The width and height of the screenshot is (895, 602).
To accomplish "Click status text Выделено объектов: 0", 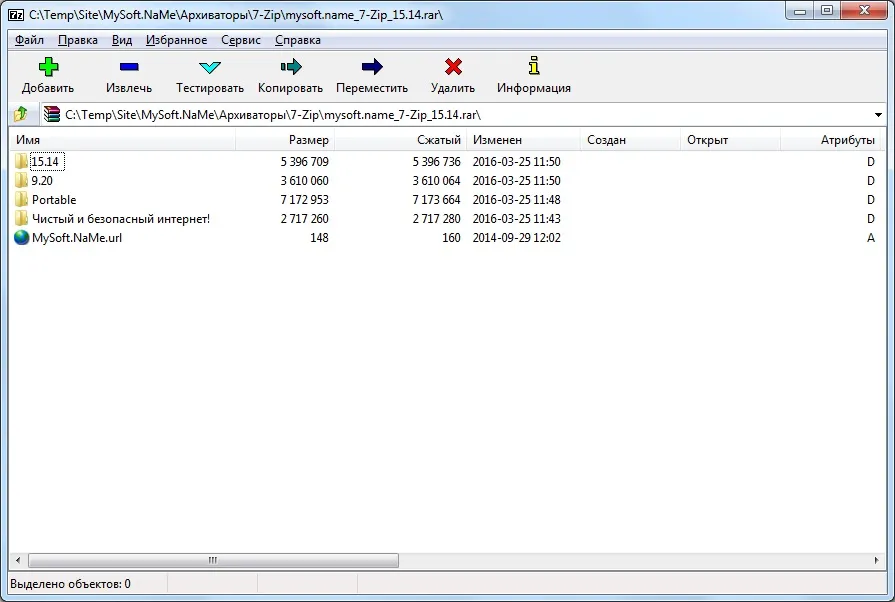I will [70, 584].
